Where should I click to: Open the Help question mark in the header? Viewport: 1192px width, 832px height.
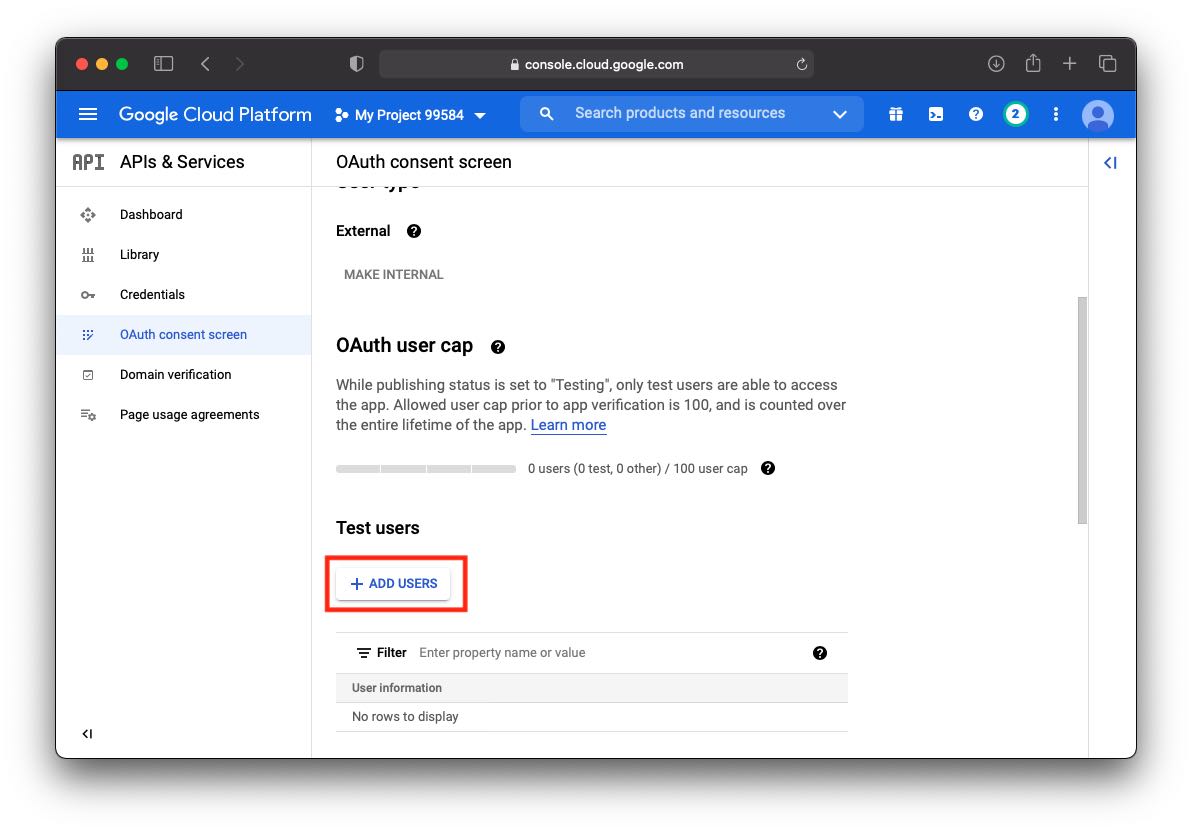975,114
